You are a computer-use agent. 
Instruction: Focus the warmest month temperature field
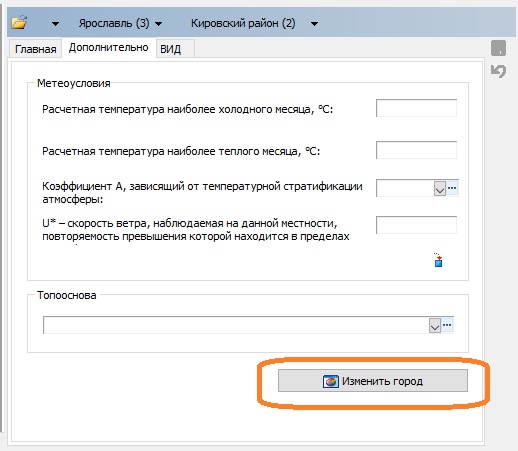(416, 150)
